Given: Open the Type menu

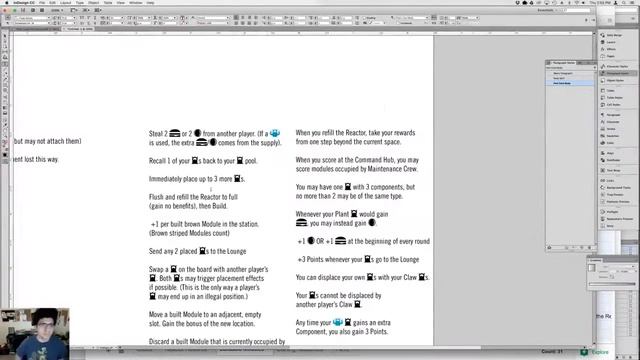Looking at the screenshot, I should 80,3.
